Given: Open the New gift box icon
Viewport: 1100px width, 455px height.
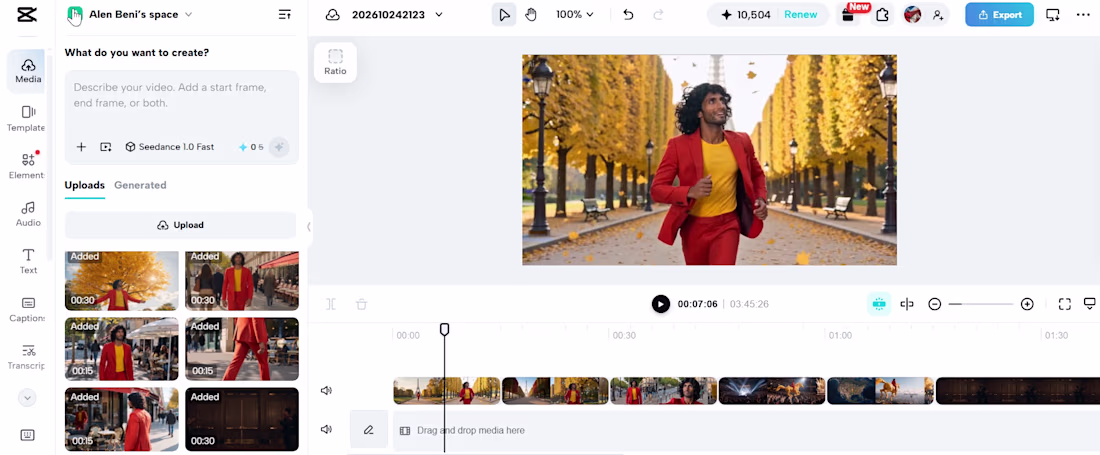Looking at the screenshot, I should tap(849, 15).
